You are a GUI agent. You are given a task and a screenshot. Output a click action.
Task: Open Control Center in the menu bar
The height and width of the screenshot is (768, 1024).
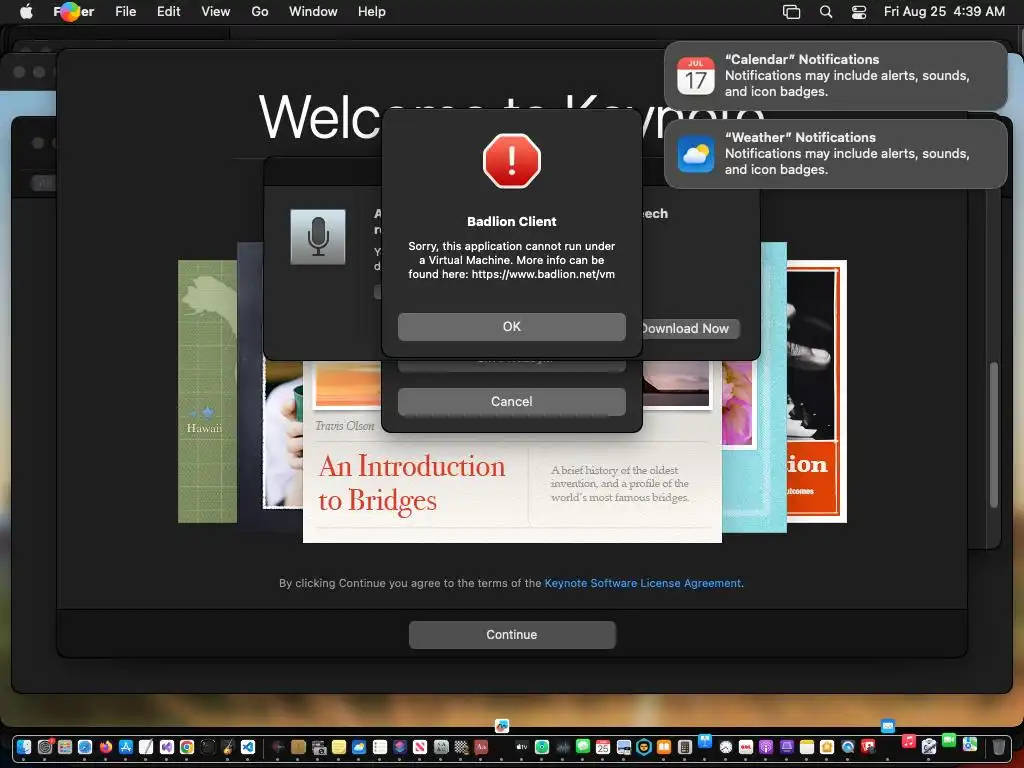point(859,12)
